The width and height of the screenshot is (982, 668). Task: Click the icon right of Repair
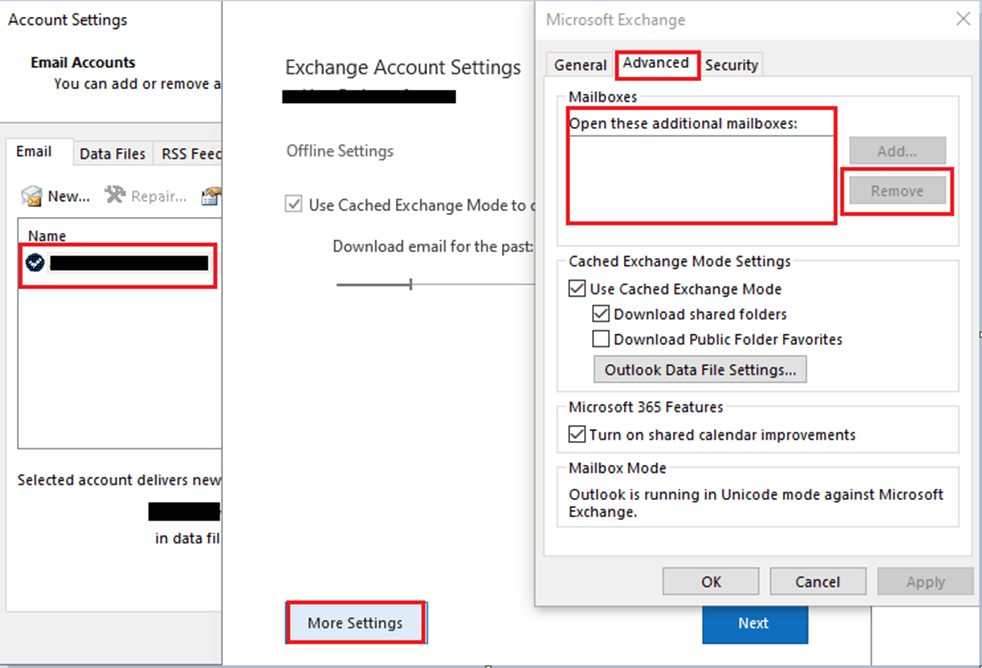[211, 196]
